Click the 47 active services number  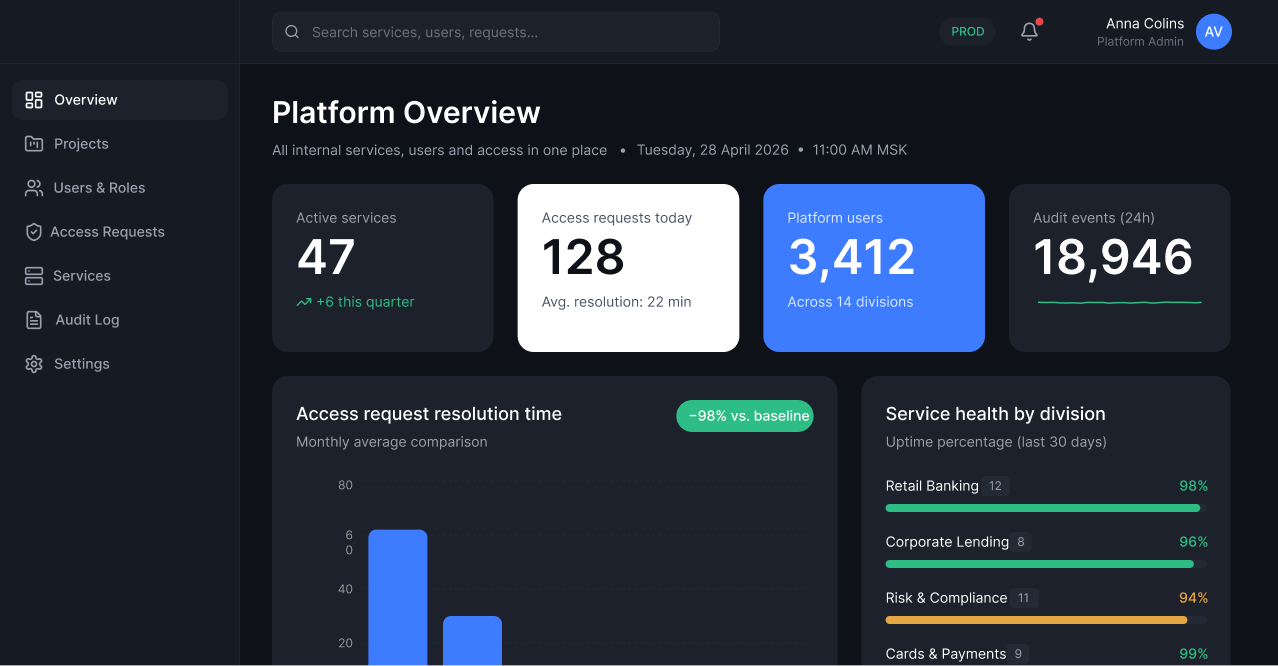326,258
